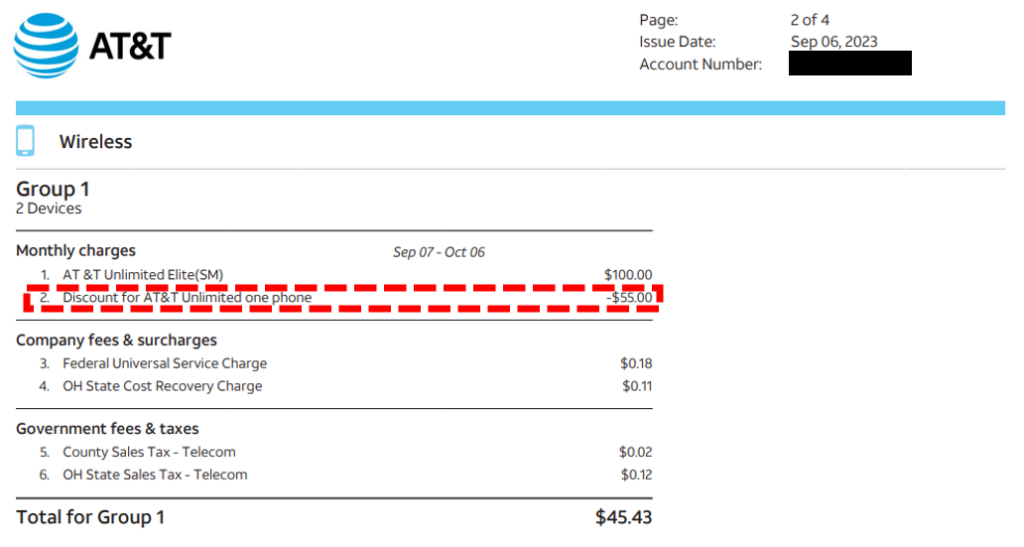Click the AT&T globe logo
Screen dimensions: 1024x547
(46, 45)
